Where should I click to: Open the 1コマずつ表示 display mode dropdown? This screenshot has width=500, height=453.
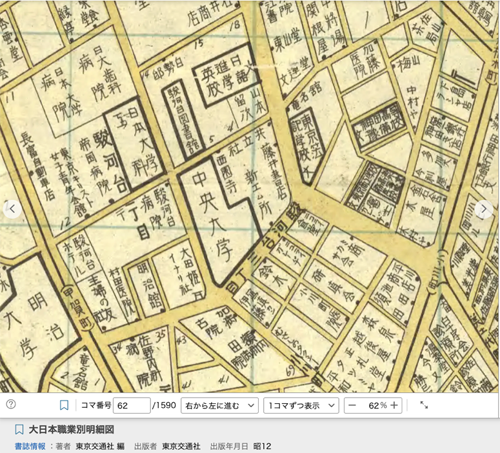[301, 406]
